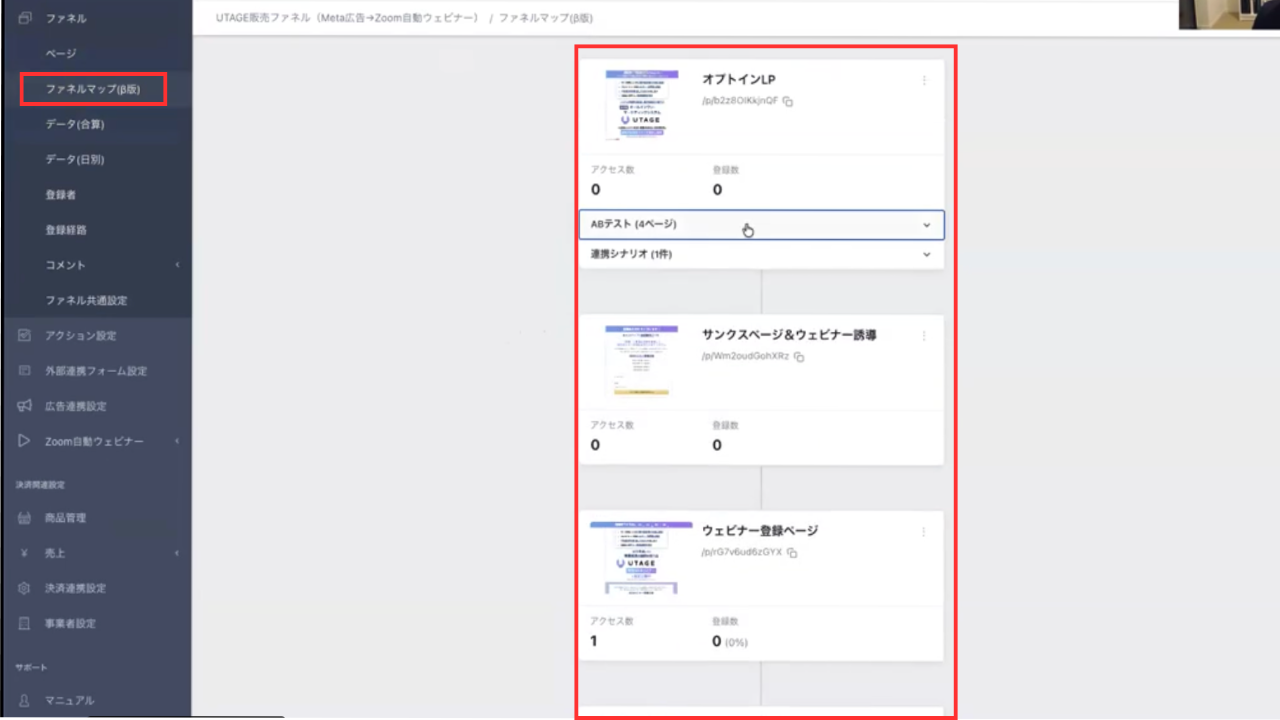Click the オプトインLP page thumbnail
Image resolution: width=1280 pixels, height=720 pixels.
pyautogui.click(x=641, y=105)
